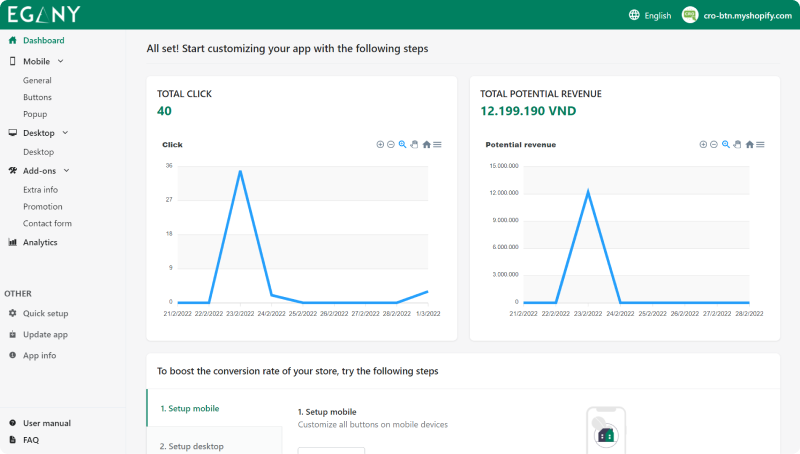Click zoom in icon on Potential revenue chart
Image resolution: width=800 pixels, height=454 pixels.
703,145
